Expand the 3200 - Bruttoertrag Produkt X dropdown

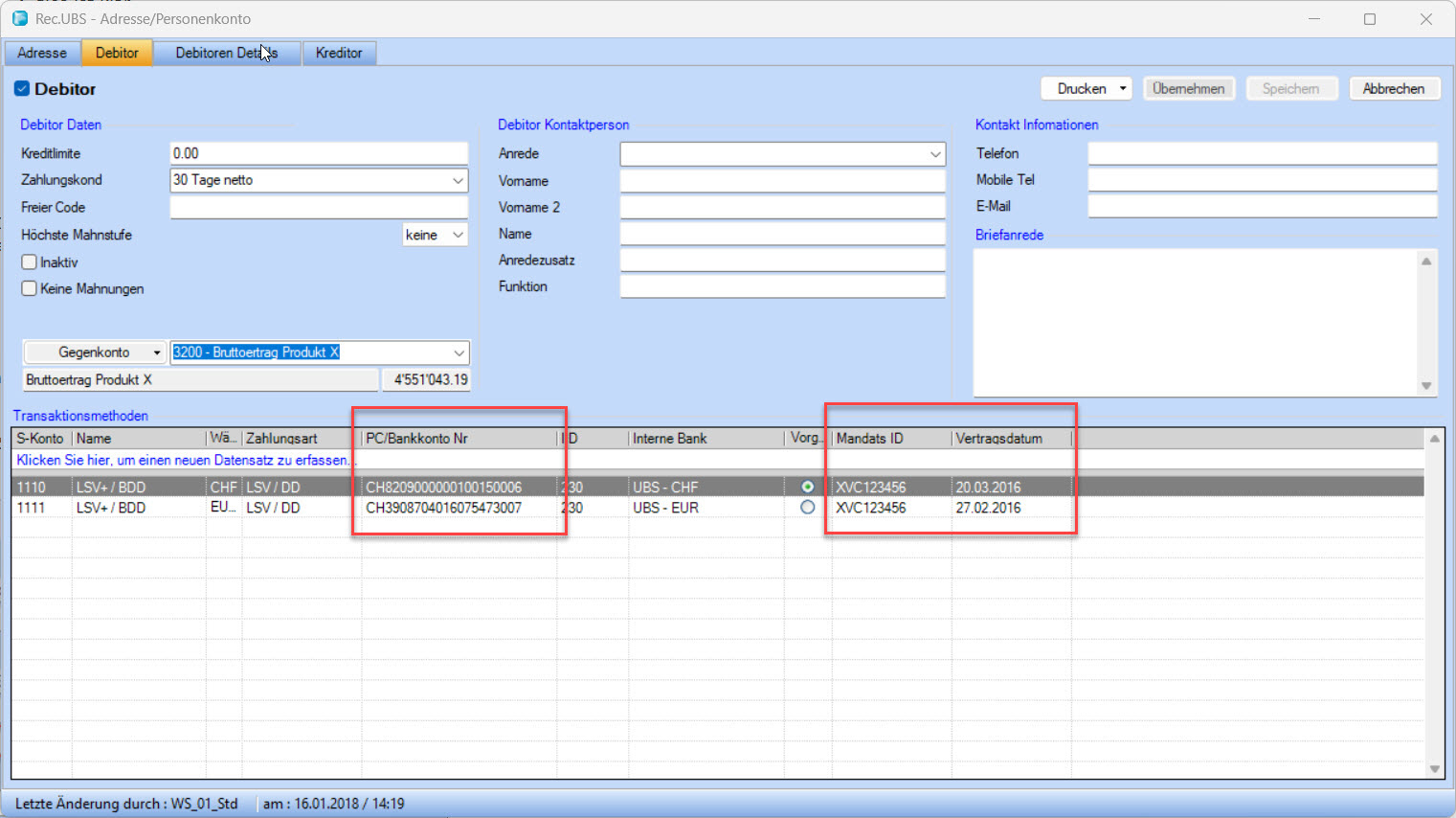pyautogui.click(x=459, y=352)
